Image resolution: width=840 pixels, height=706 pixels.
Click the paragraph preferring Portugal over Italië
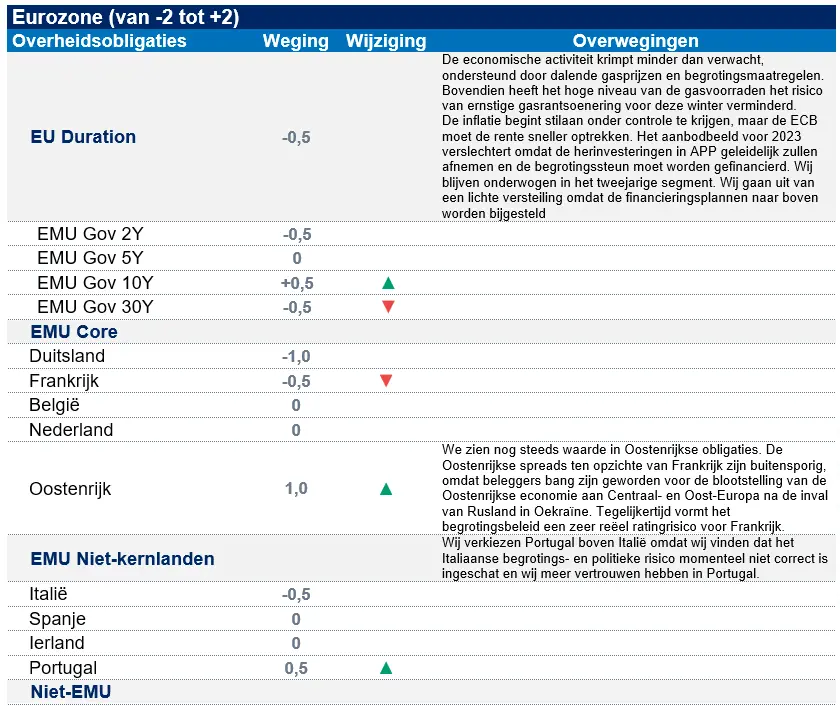635,558
